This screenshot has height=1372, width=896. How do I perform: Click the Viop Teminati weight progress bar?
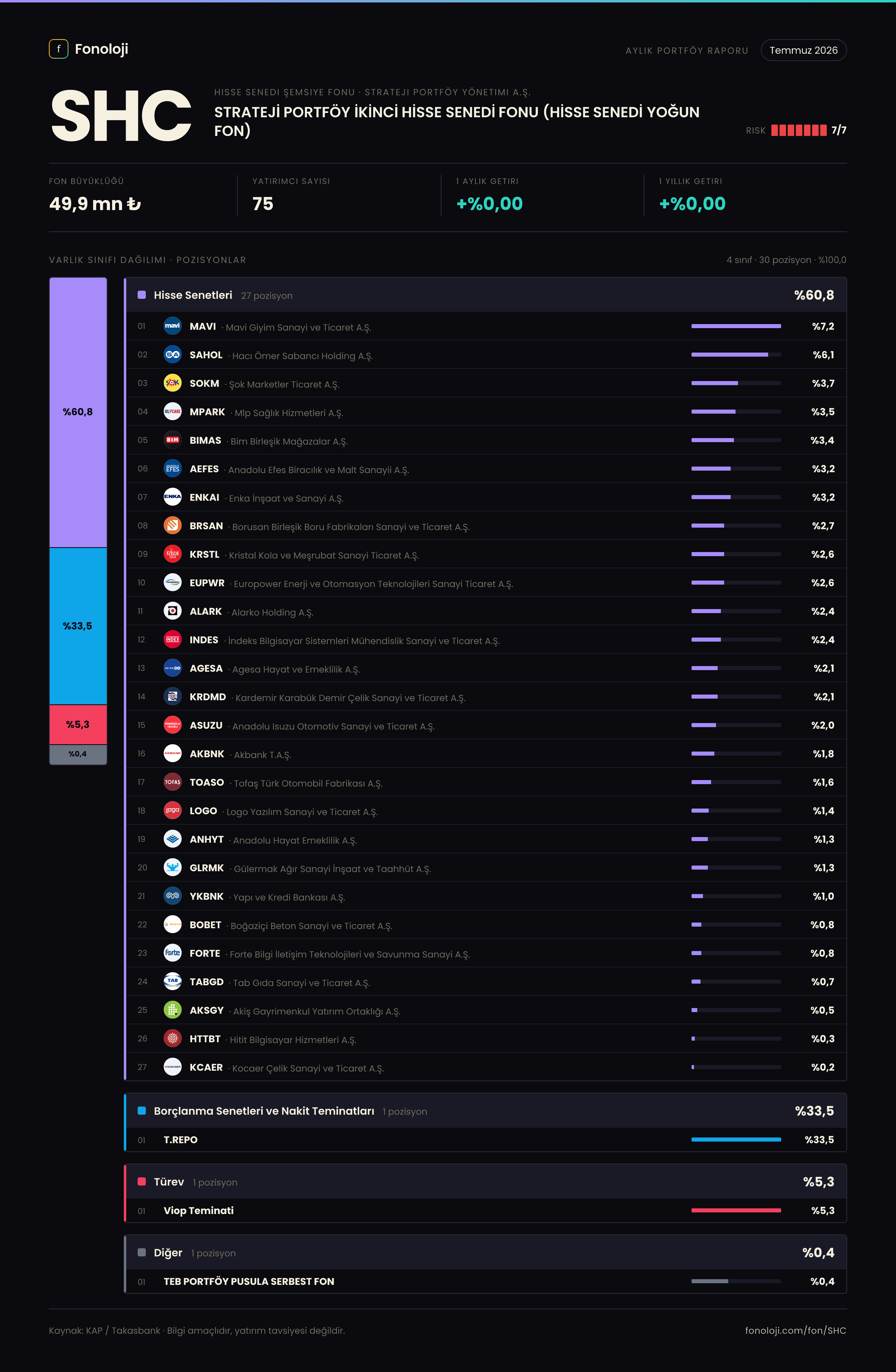[736, 1211]
